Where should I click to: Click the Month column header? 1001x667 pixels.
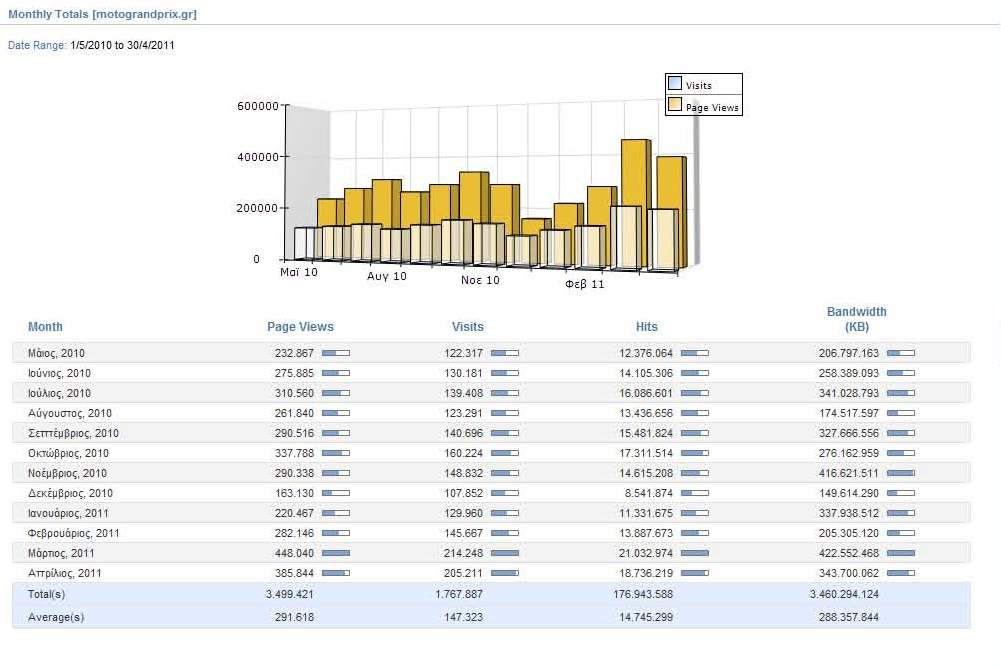pyautogui.click(x=45, y=327)
